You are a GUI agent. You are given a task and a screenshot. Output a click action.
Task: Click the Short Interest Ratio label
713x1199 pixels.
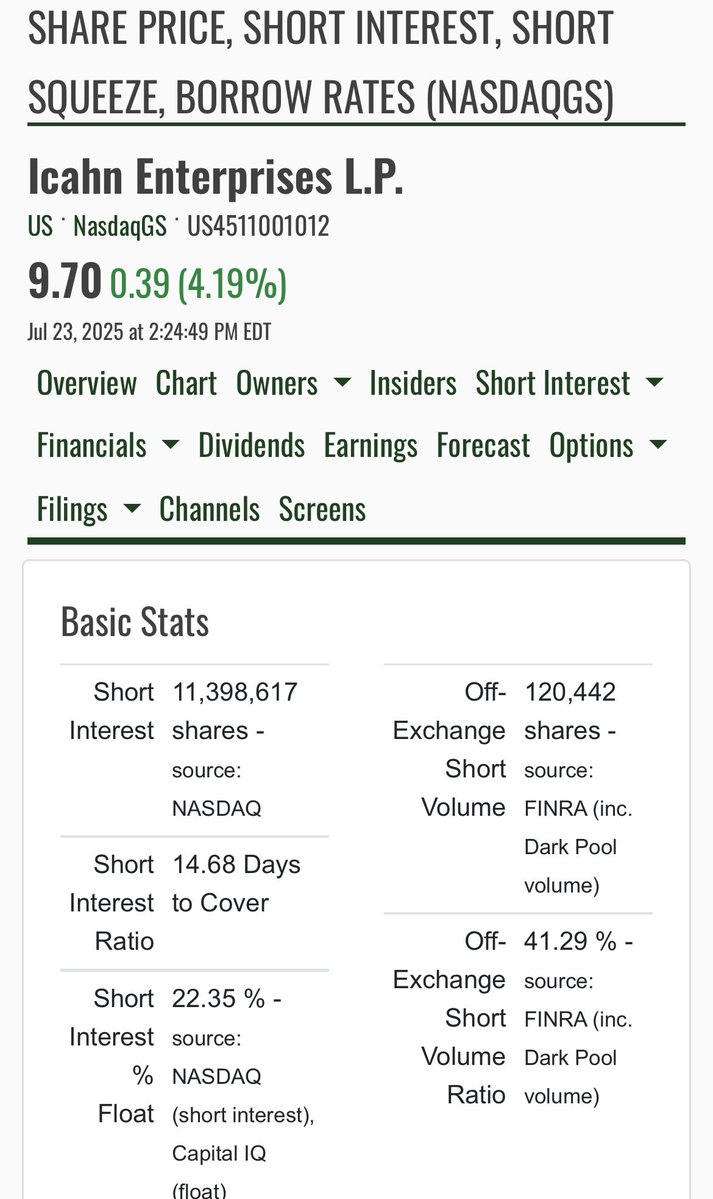pos(112,902)
